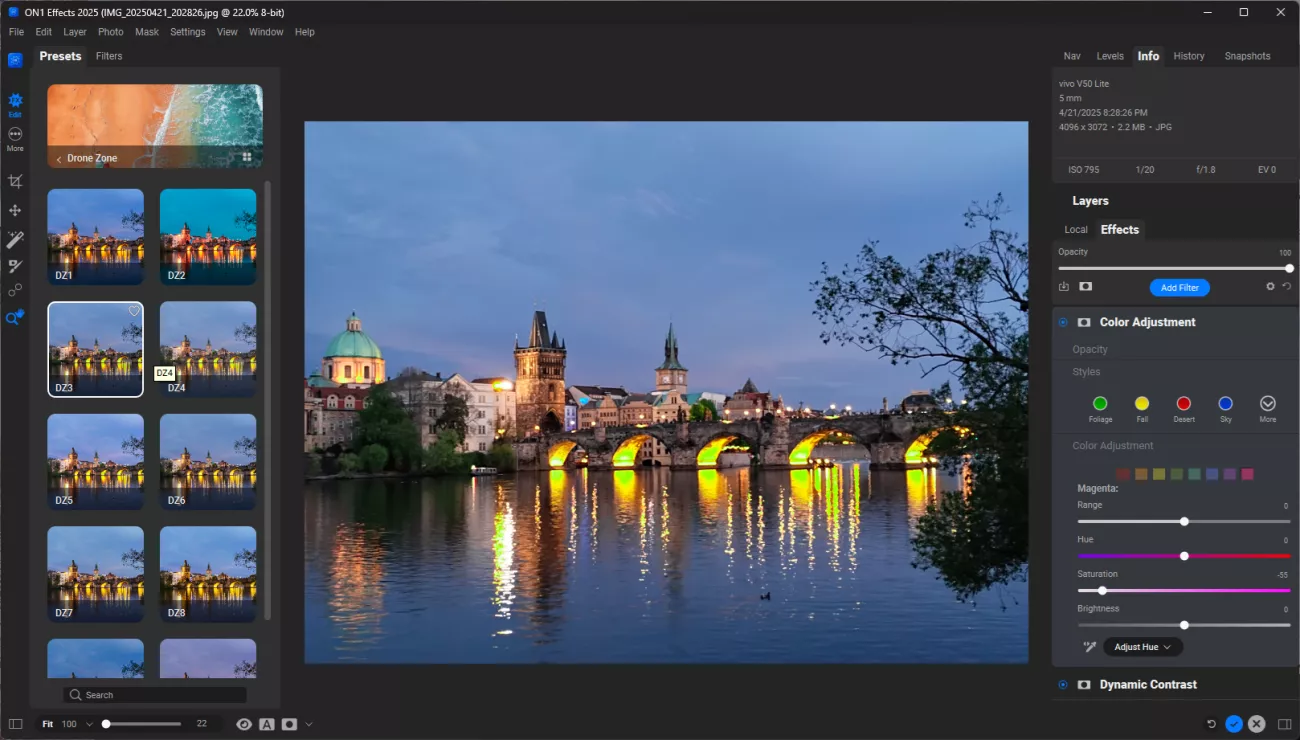Toggle the Color Adjustment filter on/off
1300x740 pixels.
[1063, 322]
